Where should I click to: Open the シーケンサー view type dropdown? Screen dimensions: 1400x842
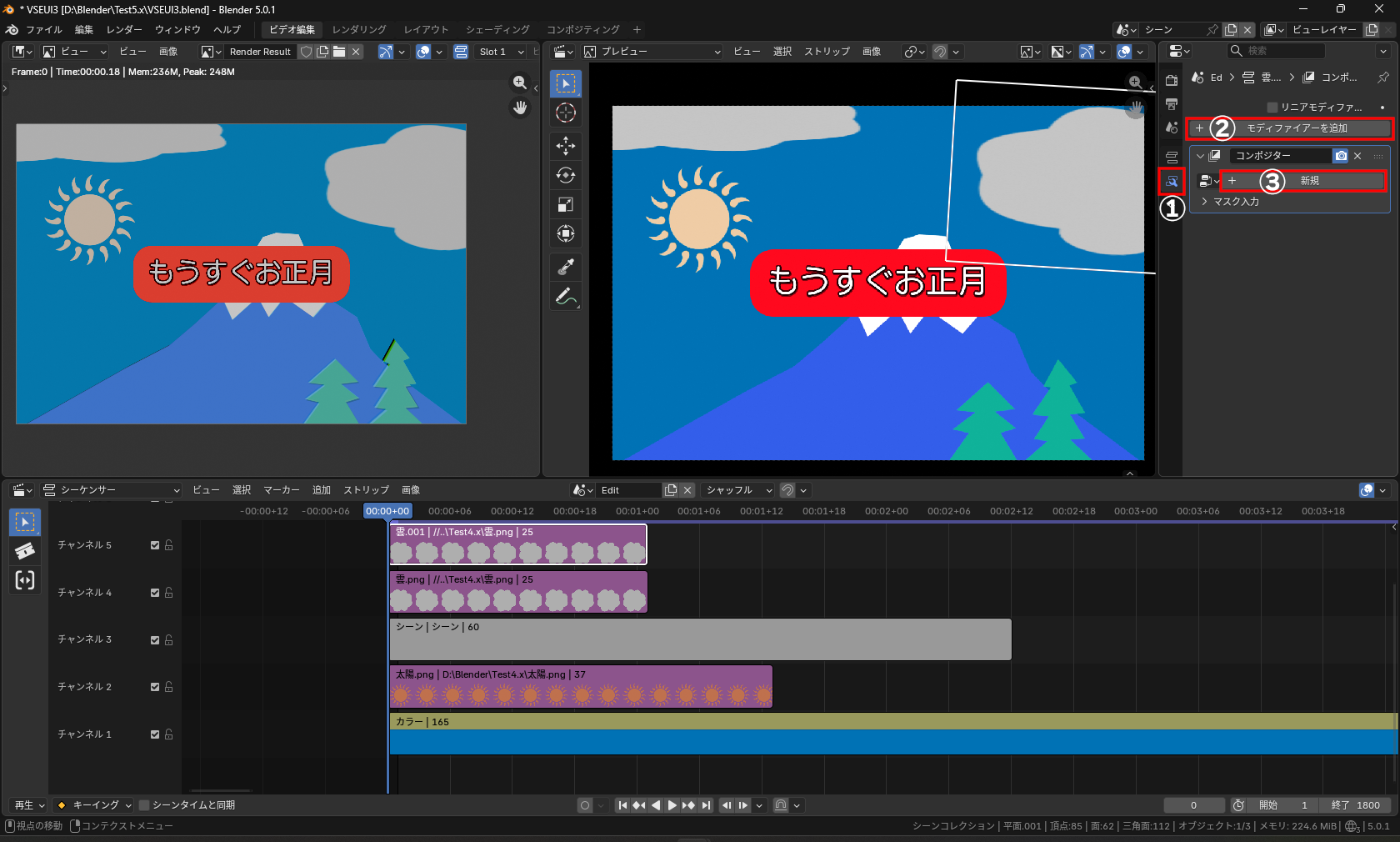point(112,490)
